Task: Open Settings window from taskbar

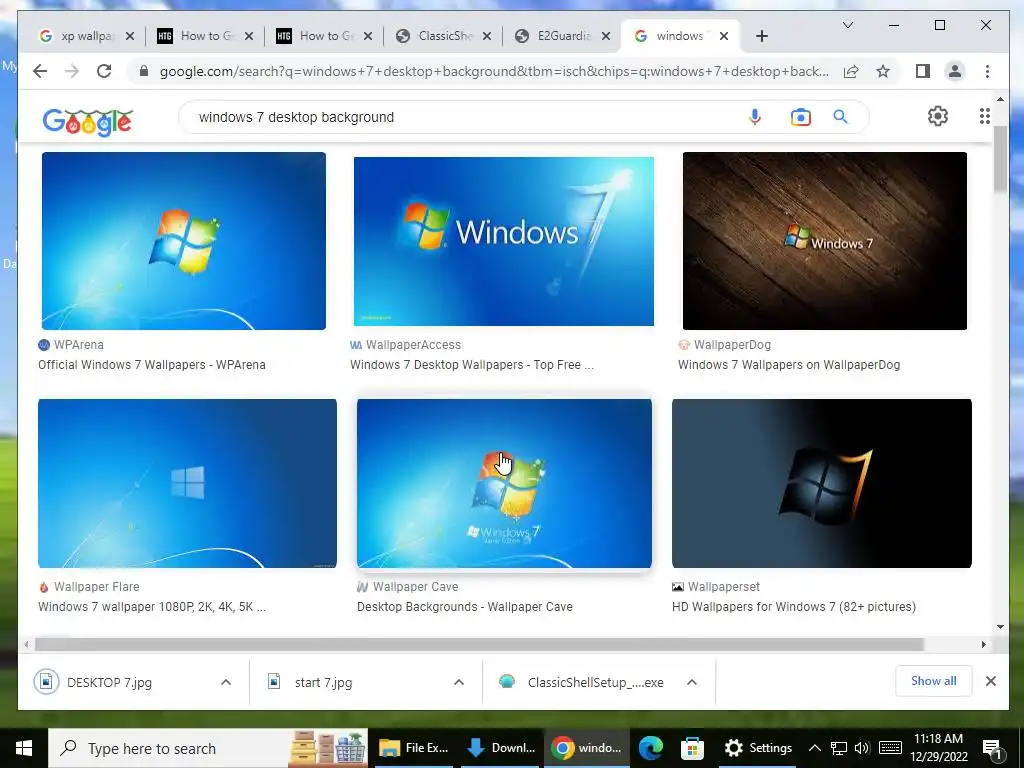Action: (x=759, y=748)
